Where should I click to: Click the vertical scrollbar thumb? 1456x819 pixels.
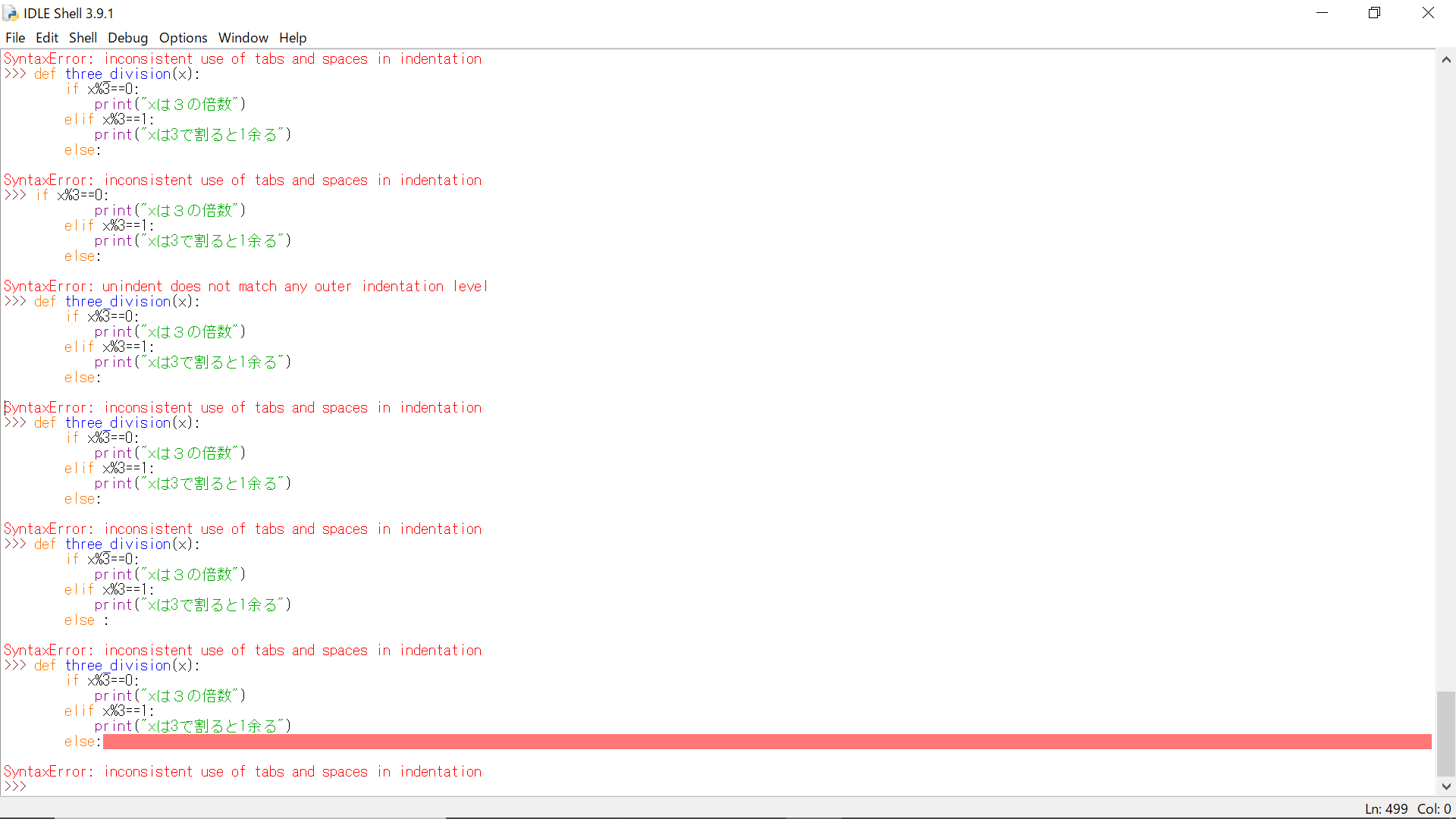pyautogui.click(x=1446, y=733)
